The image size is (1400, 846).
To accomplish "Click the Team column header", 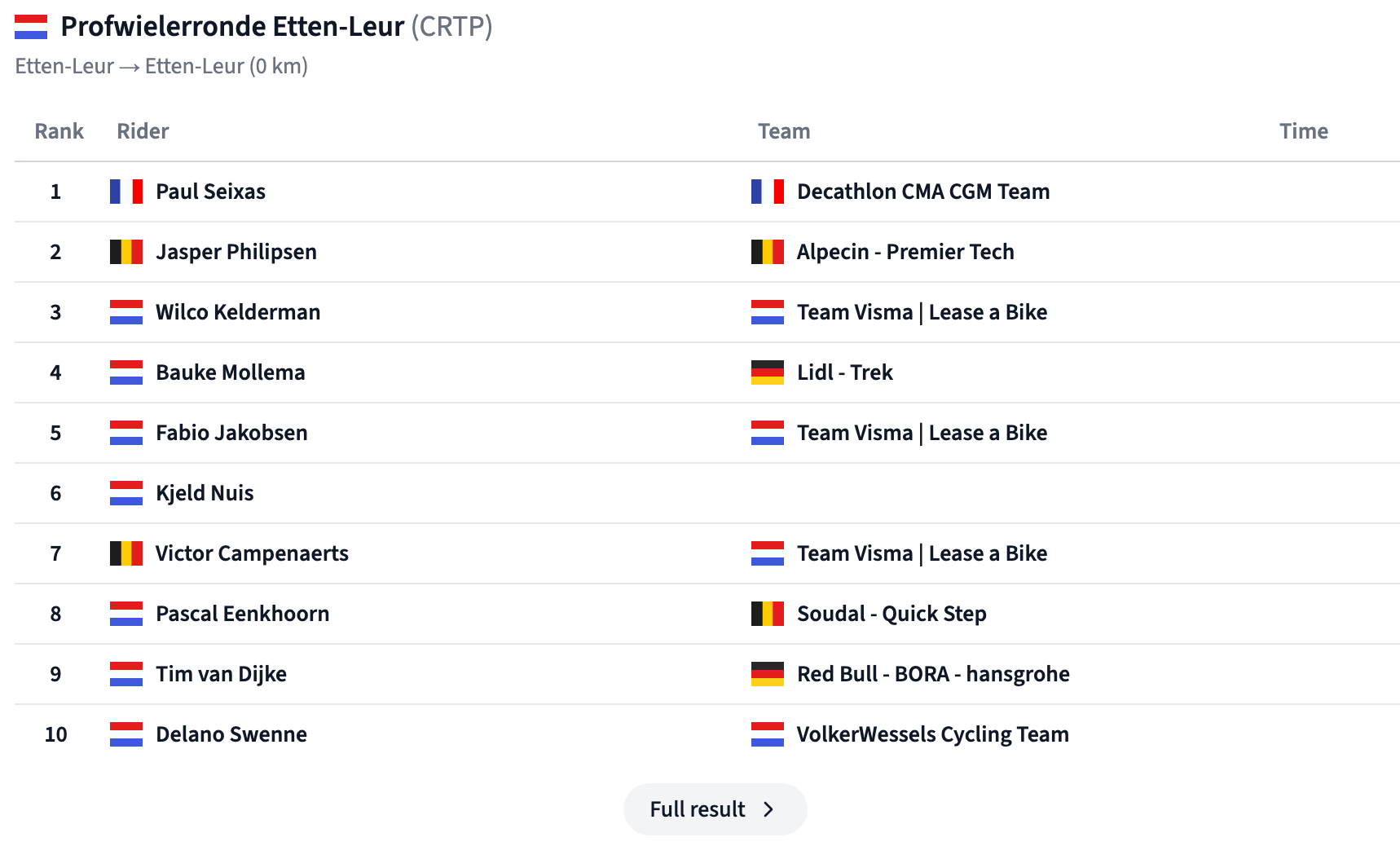I will (784, 131).
